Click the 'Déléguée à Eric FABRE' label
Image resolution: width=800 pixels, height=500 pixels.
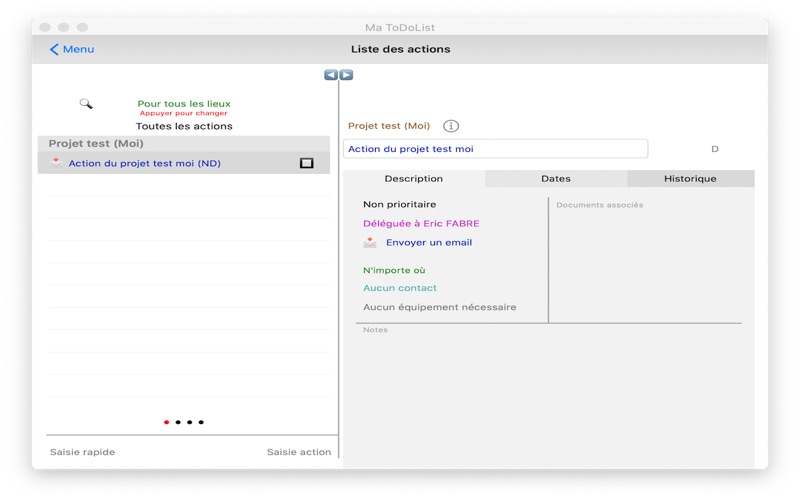click(421, 224)
